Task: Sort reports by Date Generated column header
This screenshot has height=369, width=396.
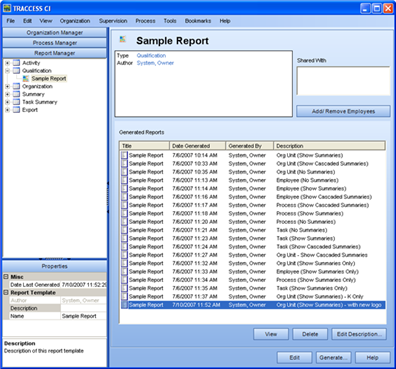Action: coord(198,146)
